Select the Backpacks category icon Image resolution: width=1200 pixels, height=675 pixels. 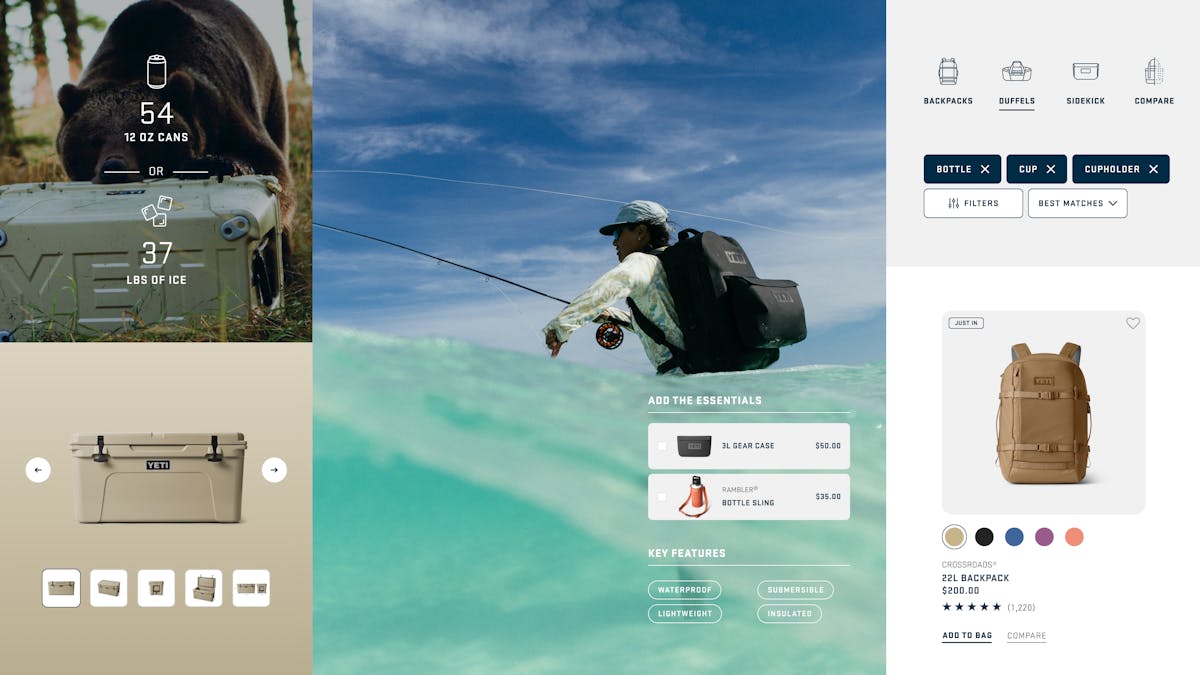(x=948, y=71)
